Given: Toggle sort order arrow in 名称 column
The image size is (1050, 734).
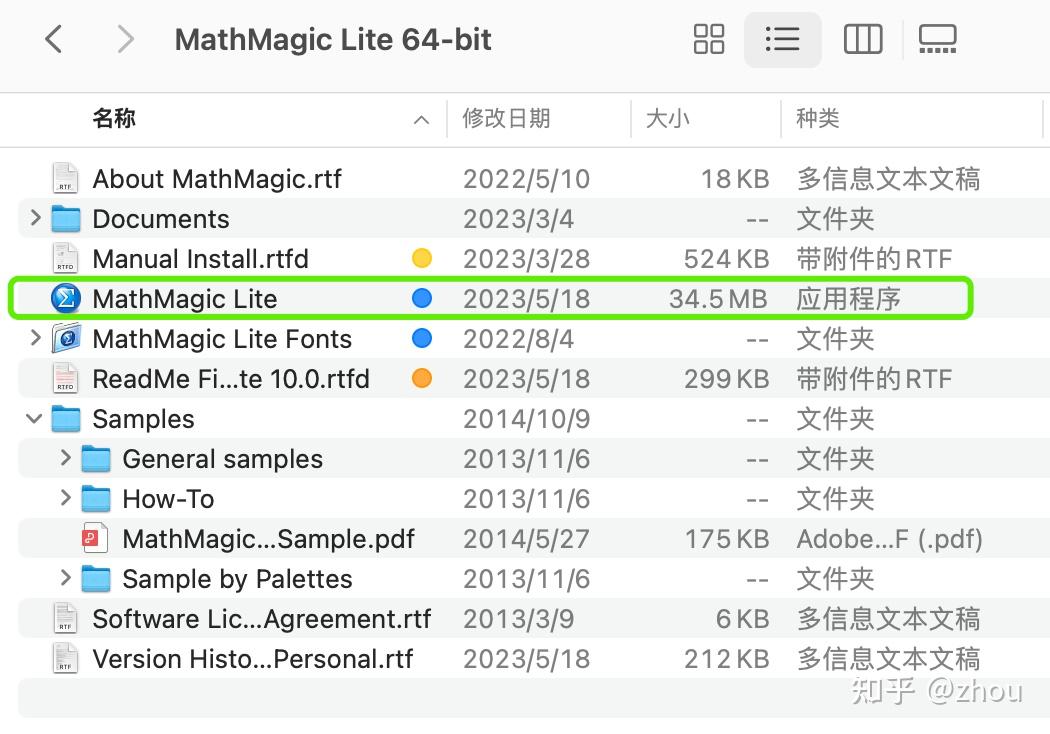Looking at the screenshot, I should point(421,120).
